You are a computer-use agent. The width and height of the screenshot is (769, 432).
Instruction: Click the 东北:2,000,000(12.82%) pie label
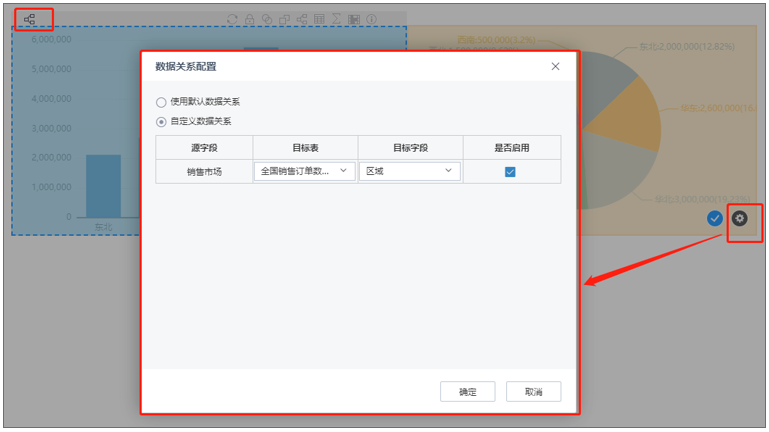[x=687, y=47]
